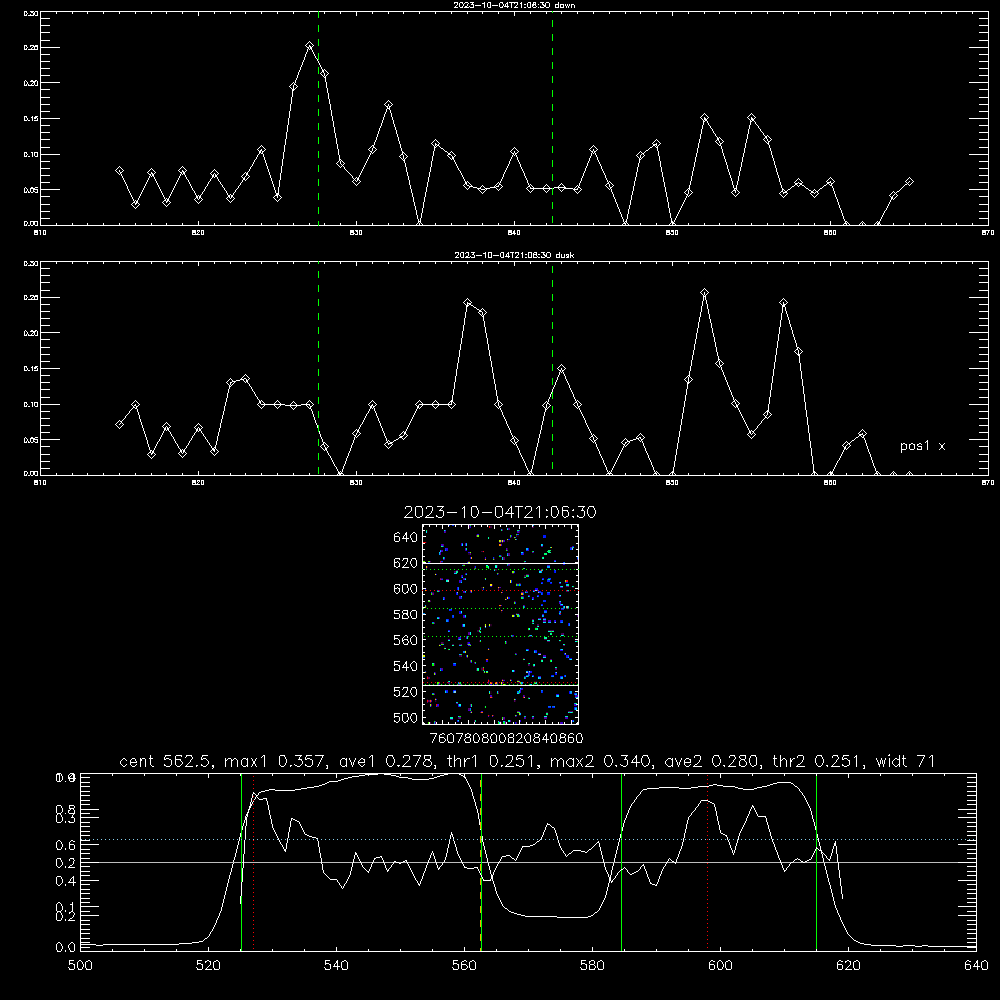The height and width of the screenshot is (1000, 1000).
Task: Click the '830' x-axis label of dusk plot
Action: 356,483
